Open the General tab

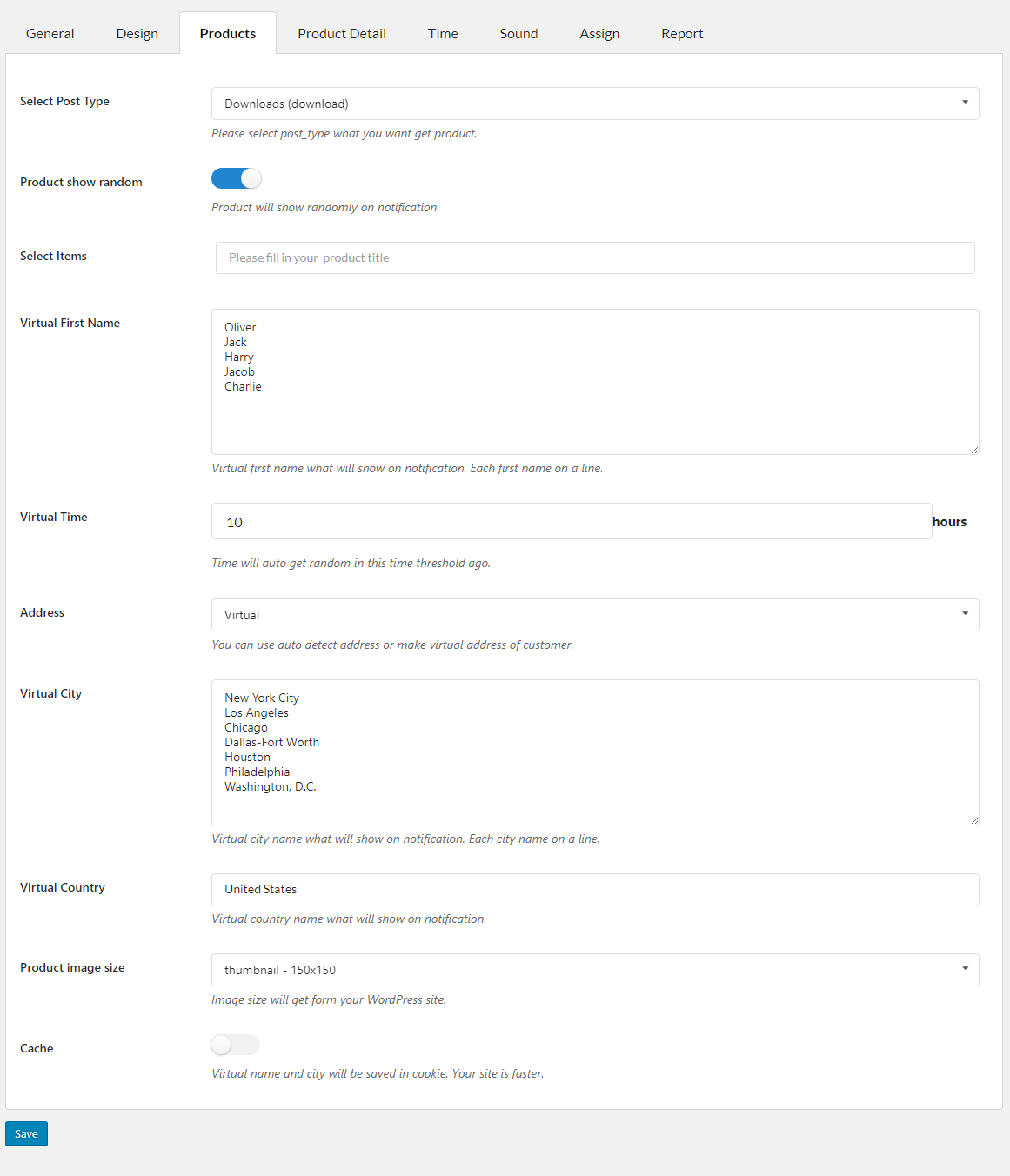pos(50,34)
